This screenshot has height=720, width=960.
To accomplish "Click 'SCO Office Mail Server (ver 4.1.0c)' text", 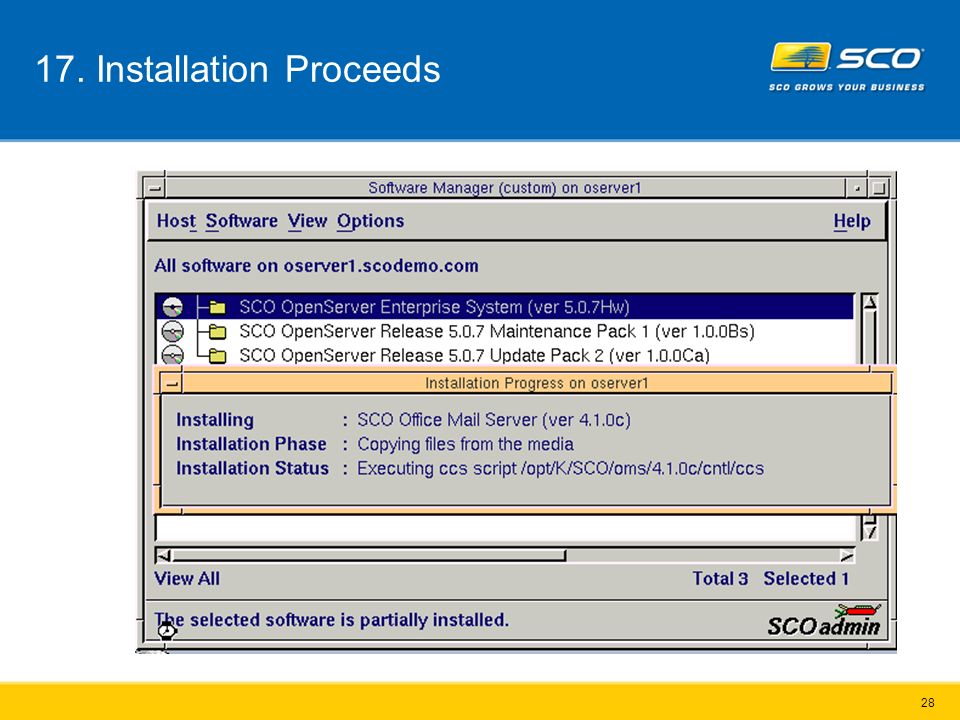I will click(x=493, y=420).
